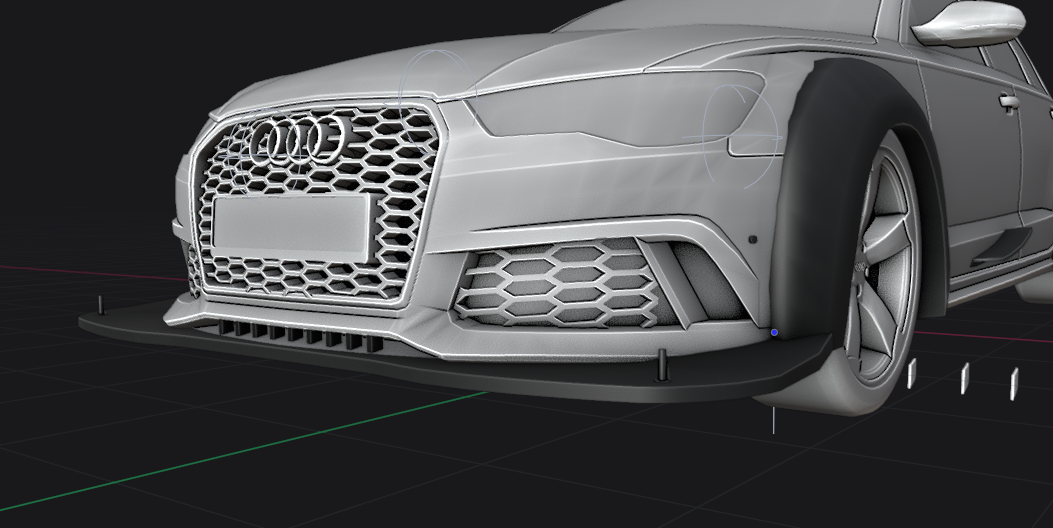Select the door handle on the front door
The width and height of the screenshot is (1053, 528).
coord(1009,101)
